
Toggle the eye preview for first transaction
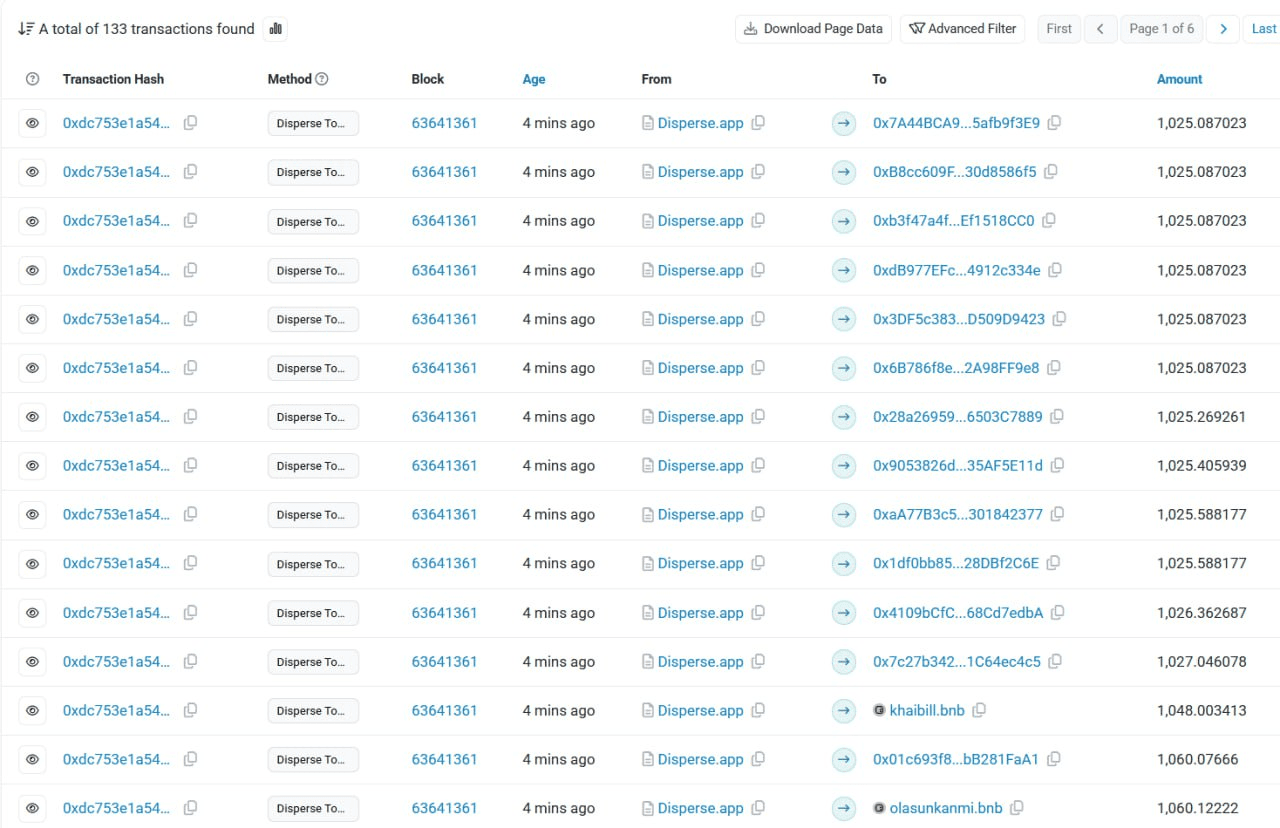(32, 123)
